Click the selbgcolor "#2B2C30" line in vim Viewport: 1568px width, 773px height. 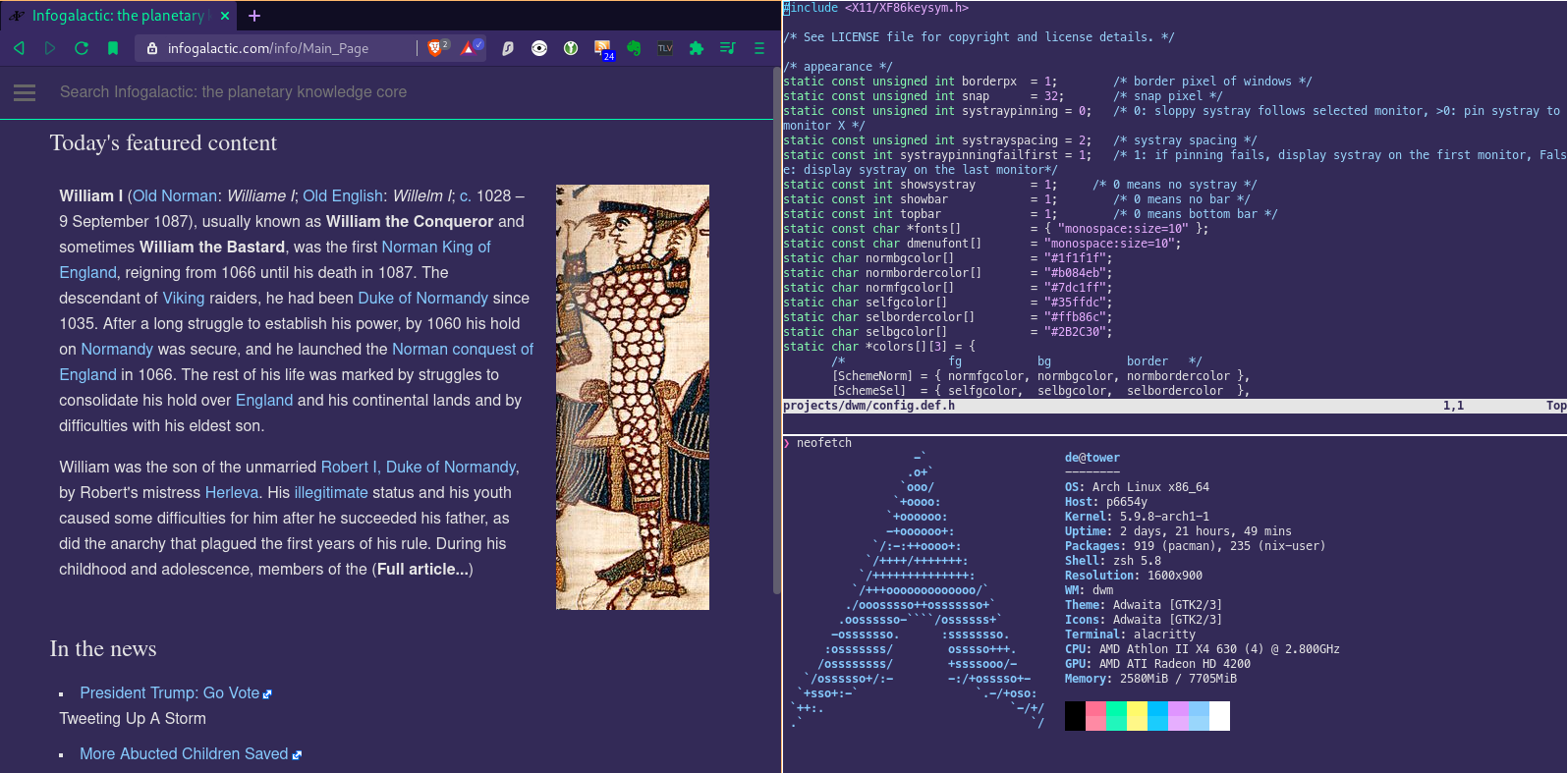[947, 332]
